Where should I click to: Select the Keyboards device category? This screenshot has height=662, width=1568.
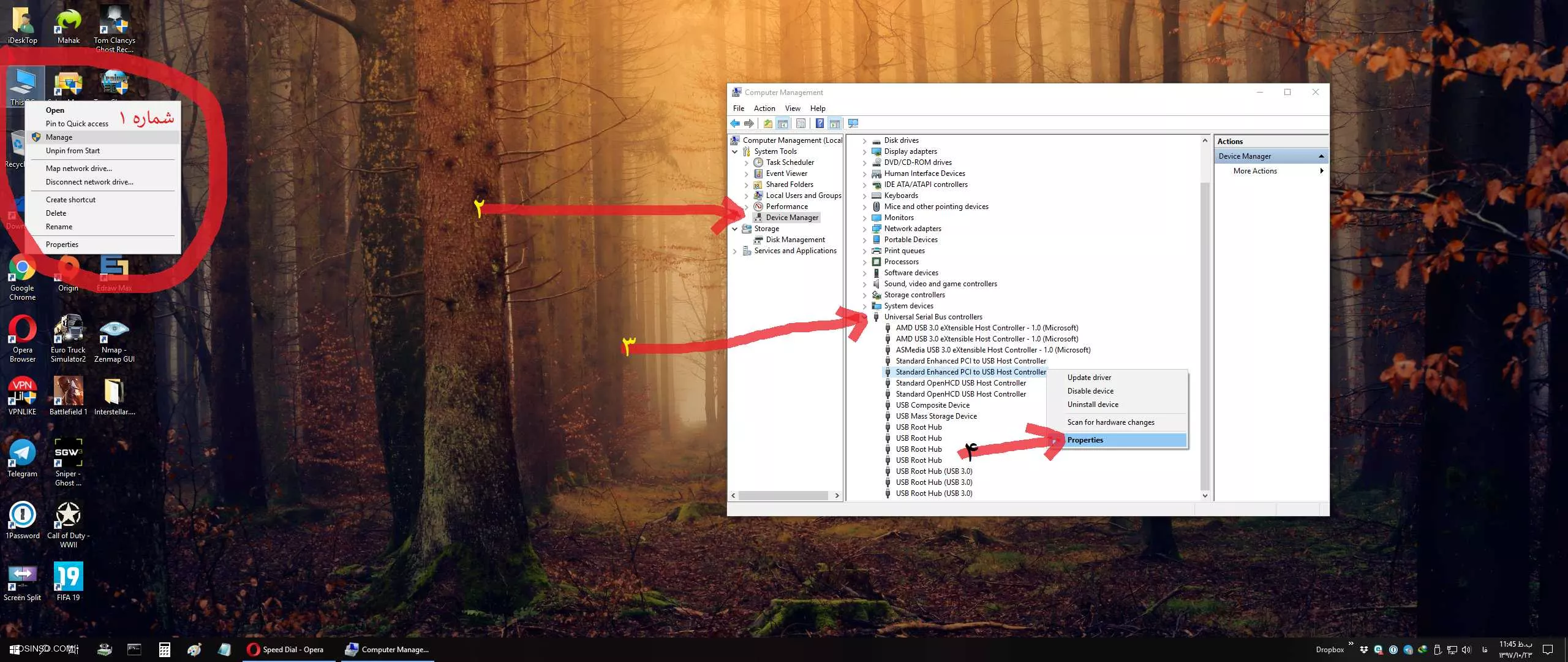click(900, 196)
